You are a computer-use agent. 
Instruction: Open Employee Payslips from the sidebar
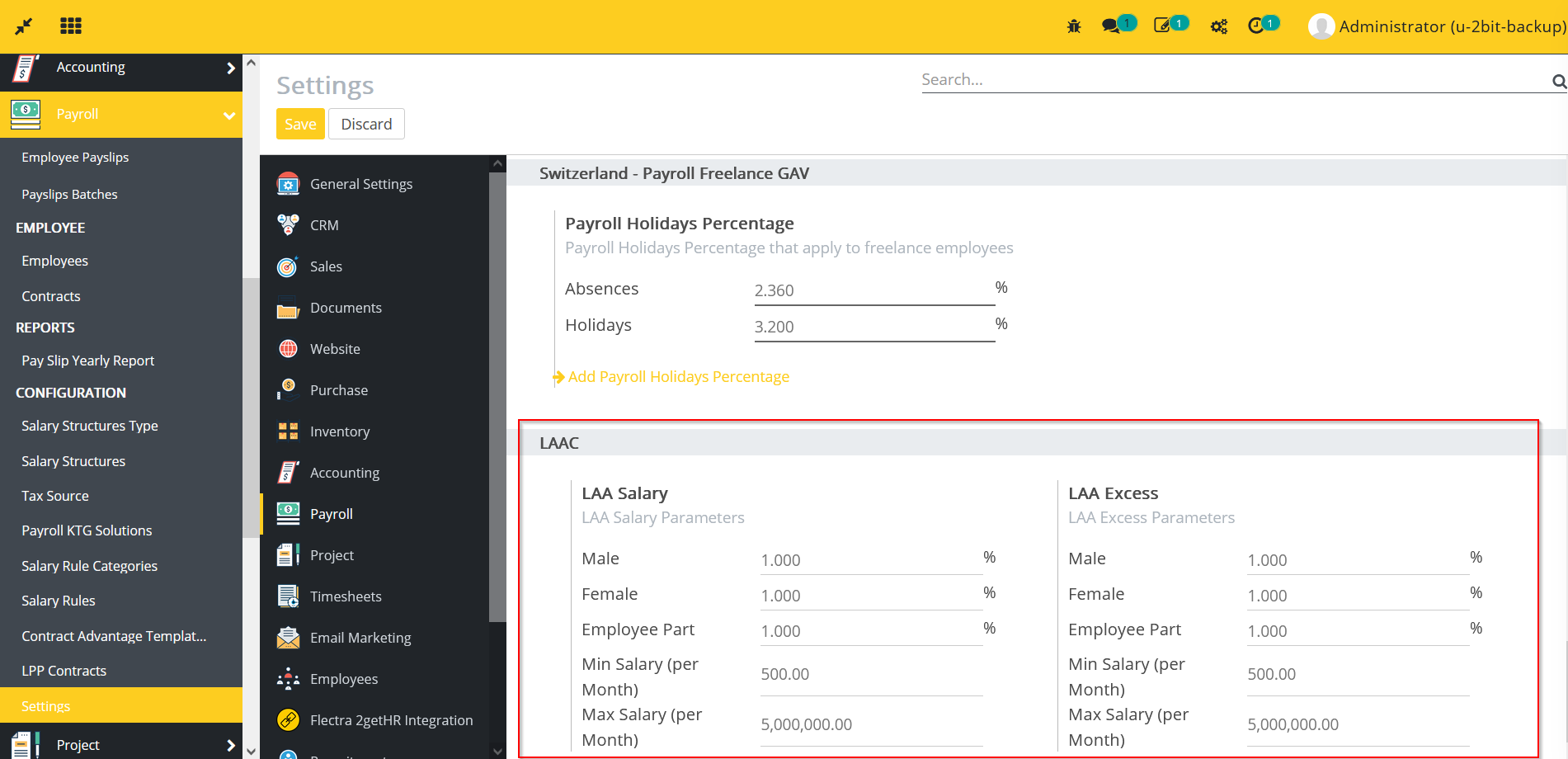[x=75, y=157]
